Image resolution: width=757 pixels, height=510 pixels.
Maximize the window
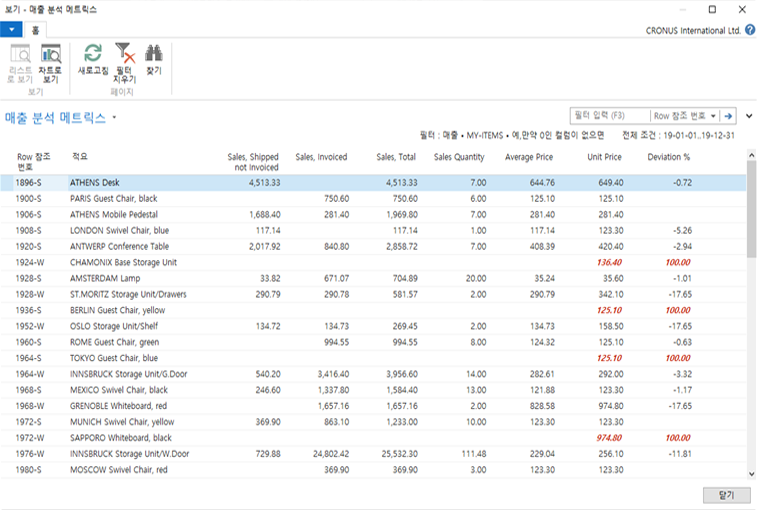(x=712, y=9)
